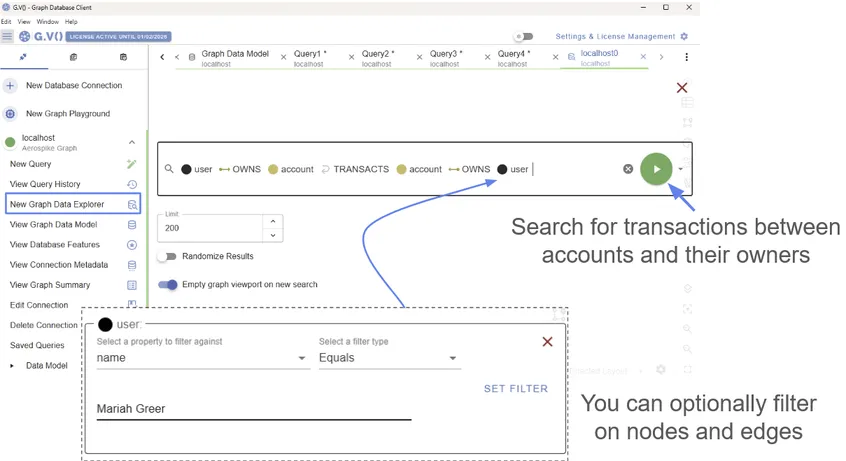This screenshot has height=461, width=846.
Task: Click the Limit input field showing 200
Action: tap(210, 228)
